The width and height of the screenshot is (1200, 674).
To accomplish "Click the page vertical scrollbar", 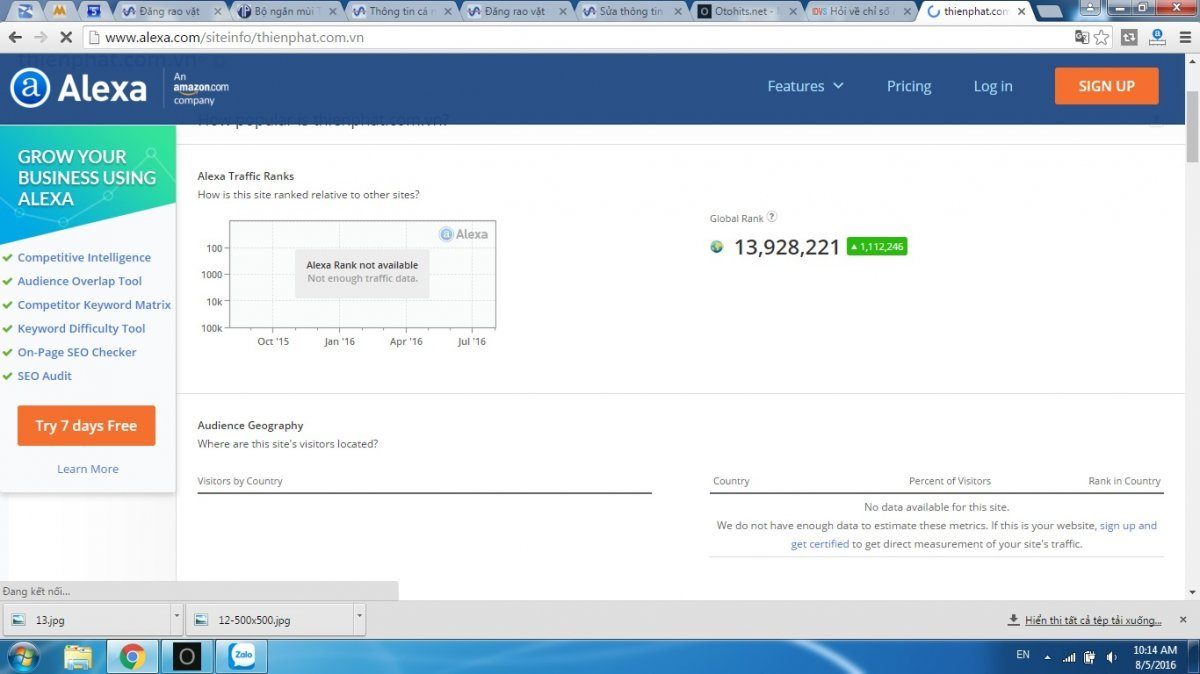I will (x=1192, y=125).
